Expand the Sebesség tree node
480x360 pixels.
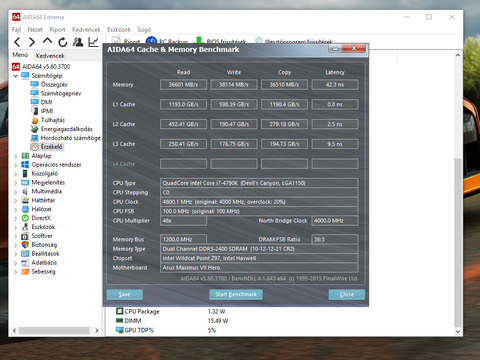pyautogui.click(x=15, y=272)
